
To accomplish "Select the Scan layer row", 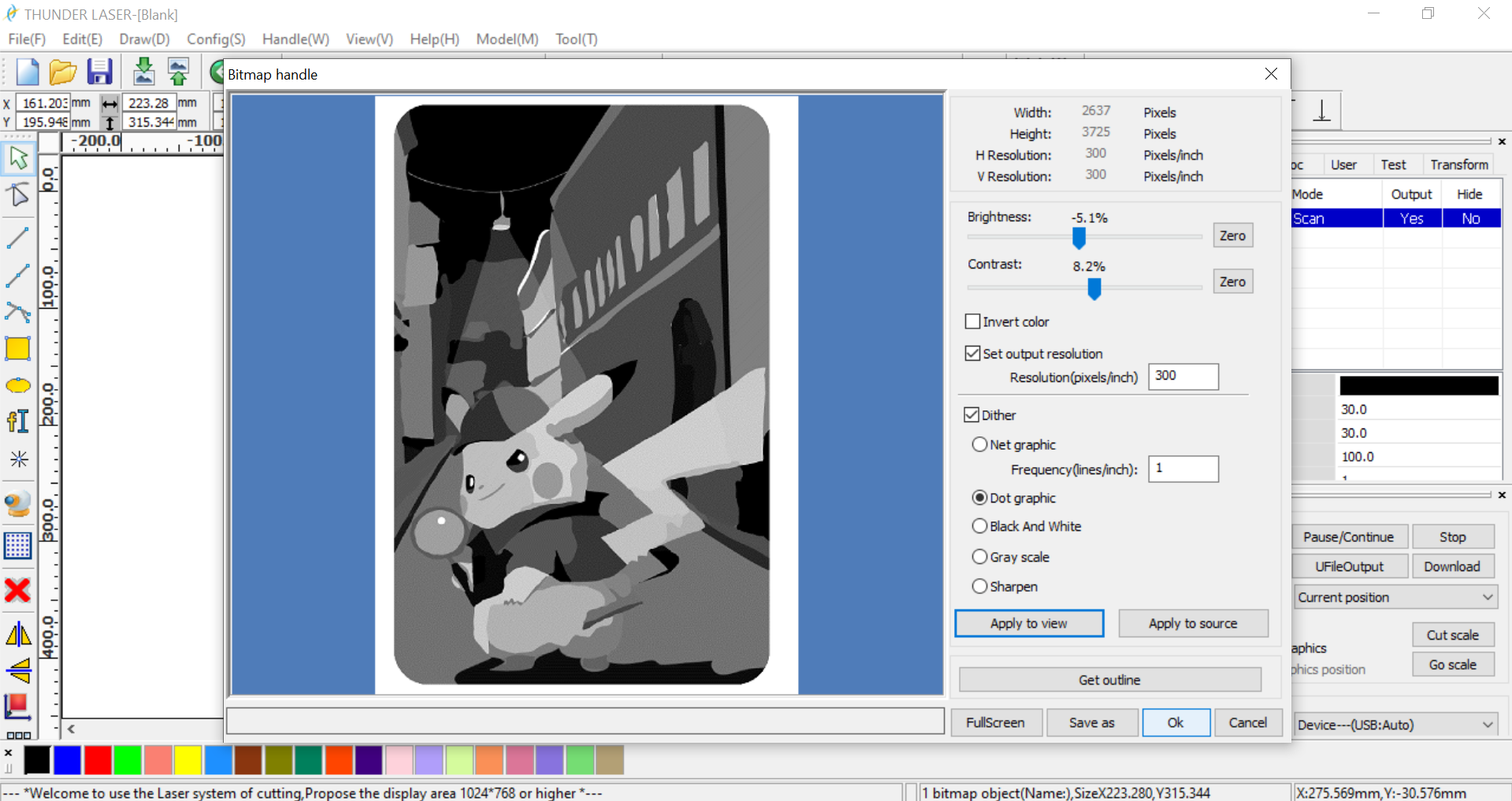I will pyautogui.click(x=1395, y=218).
